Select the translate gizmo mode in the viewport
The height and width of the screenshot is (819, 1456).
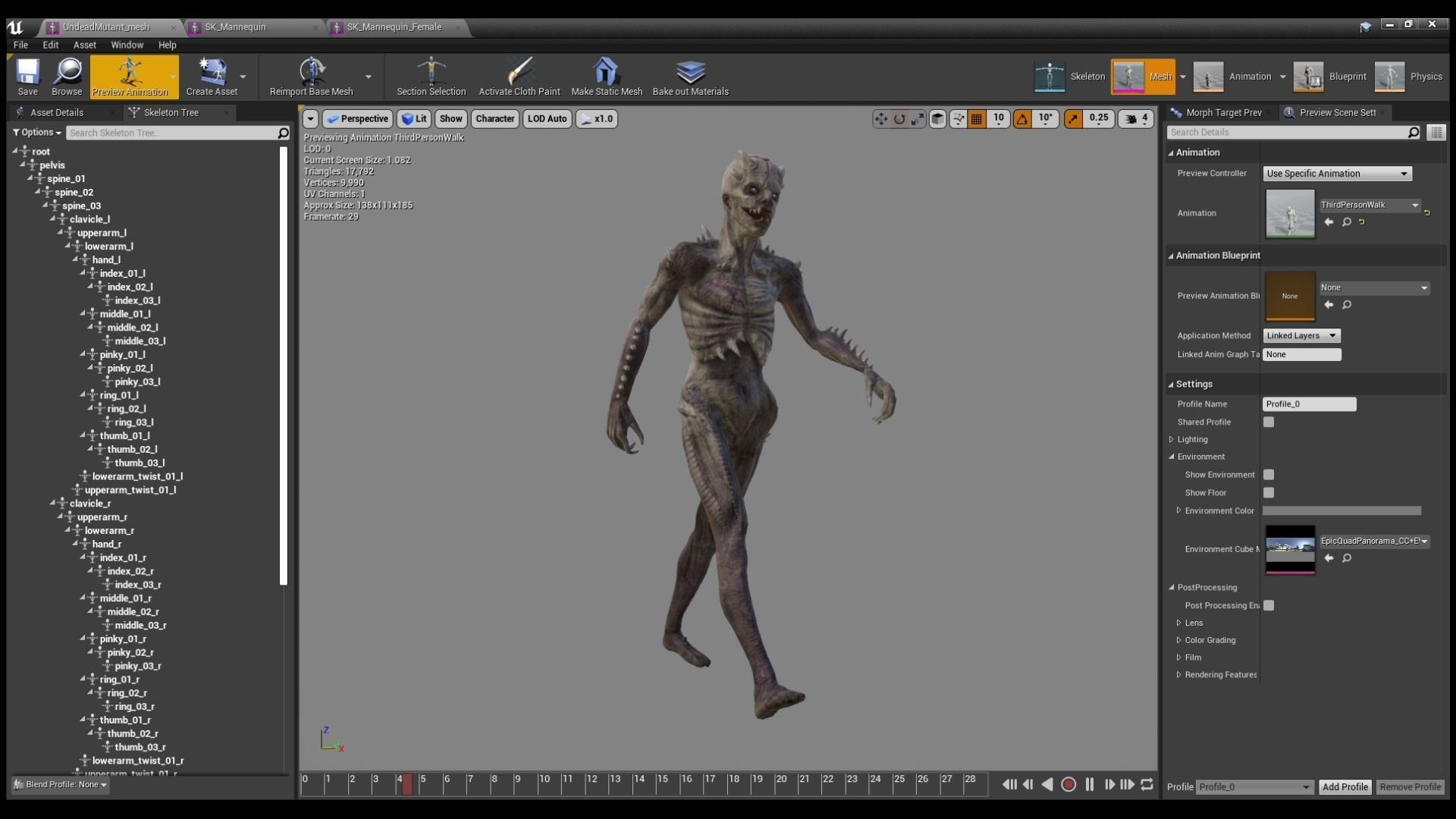(880, 119)
